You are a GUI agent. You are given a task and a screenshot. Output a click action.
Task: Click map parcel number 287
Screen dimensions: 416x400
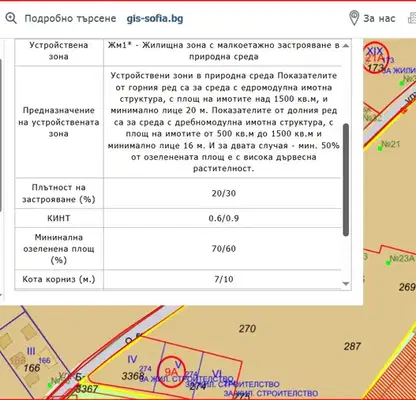point(352,346)
